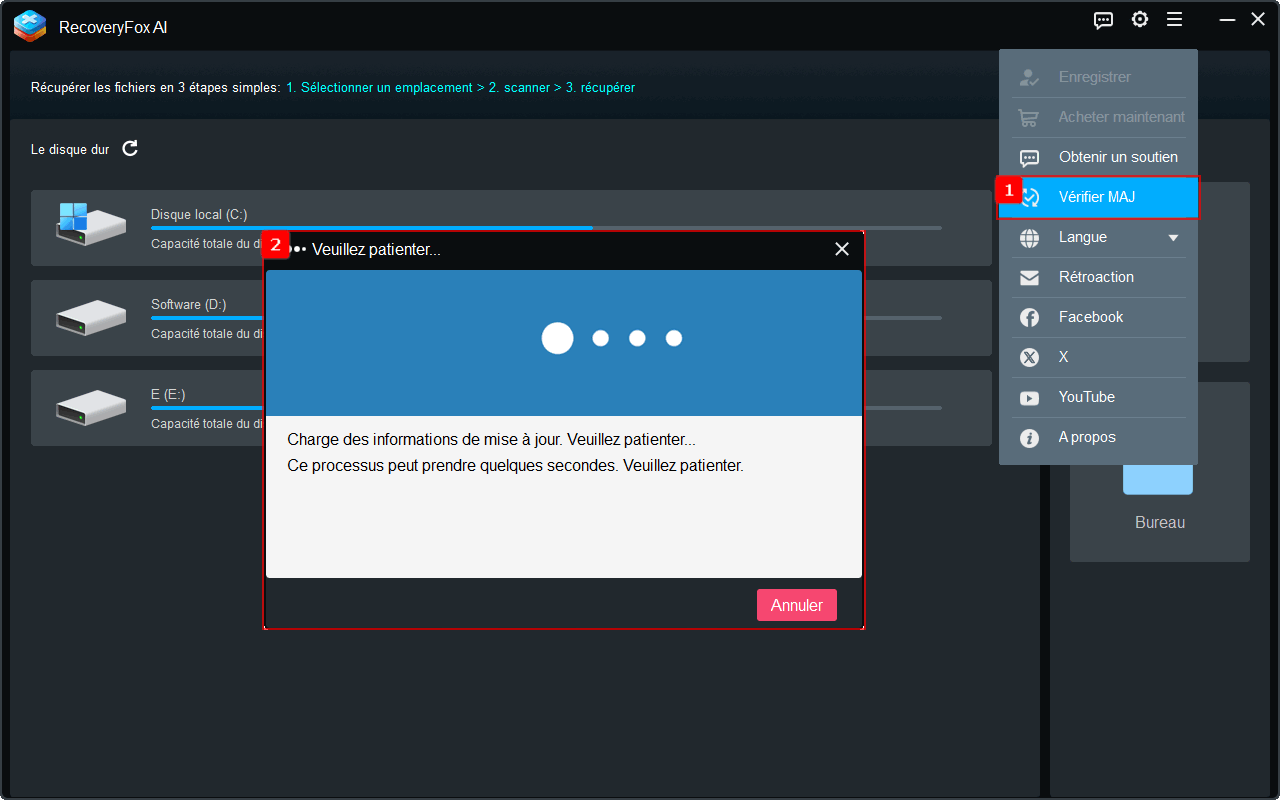Click the X social icon in menu
The height and width of the screenshot is (800, 1280).
(1029, 357)
